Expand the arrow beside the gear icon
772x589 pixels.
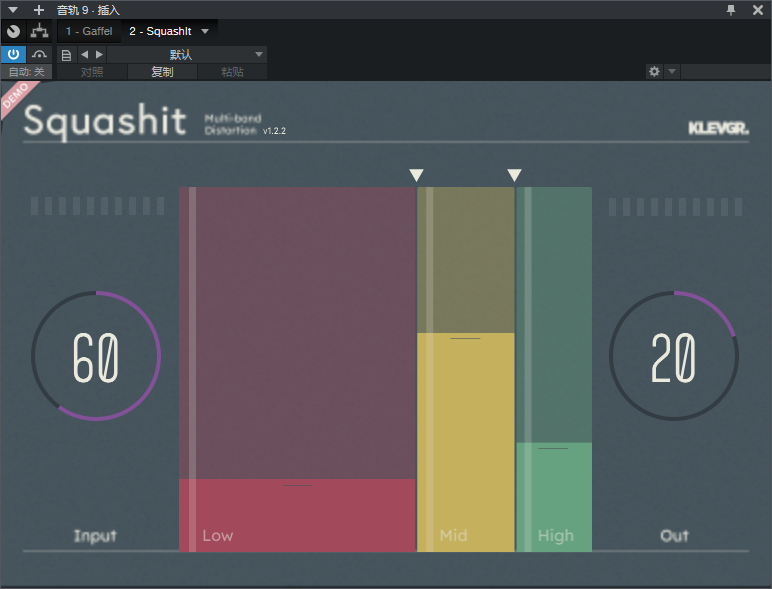coord(672,71)
